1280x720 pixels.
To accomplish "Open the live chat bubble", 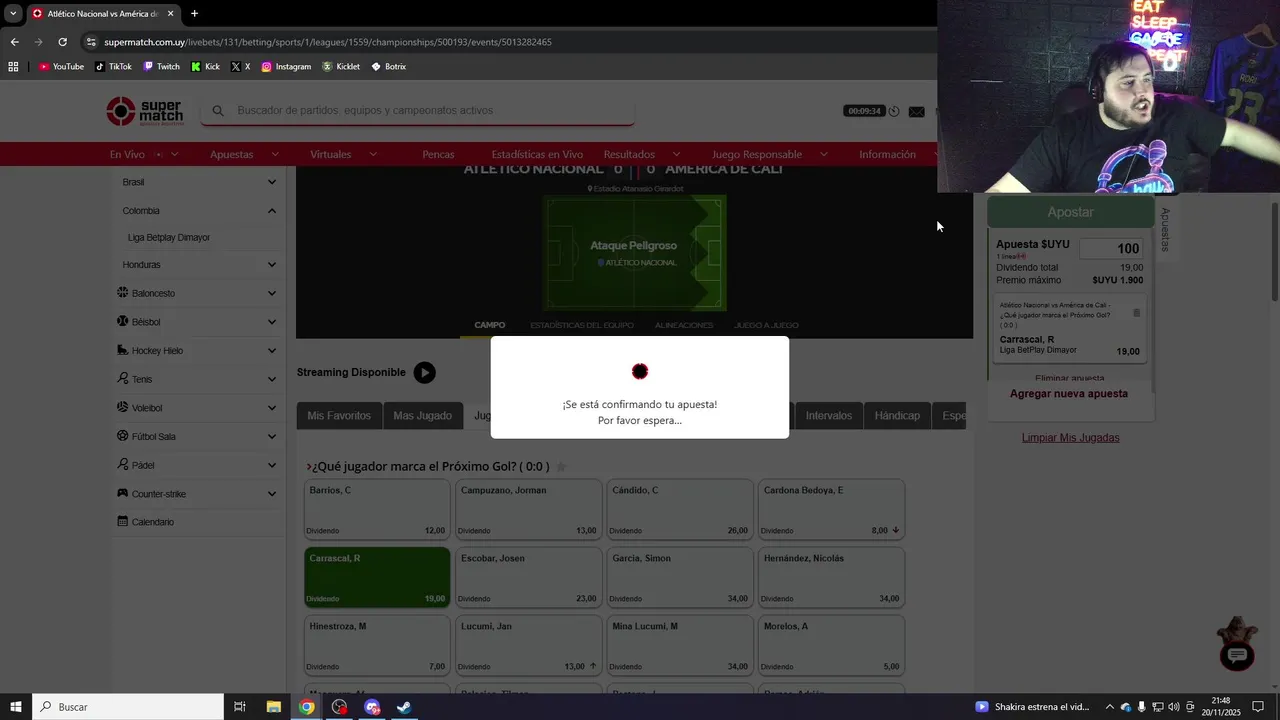I will (1237, 654).
